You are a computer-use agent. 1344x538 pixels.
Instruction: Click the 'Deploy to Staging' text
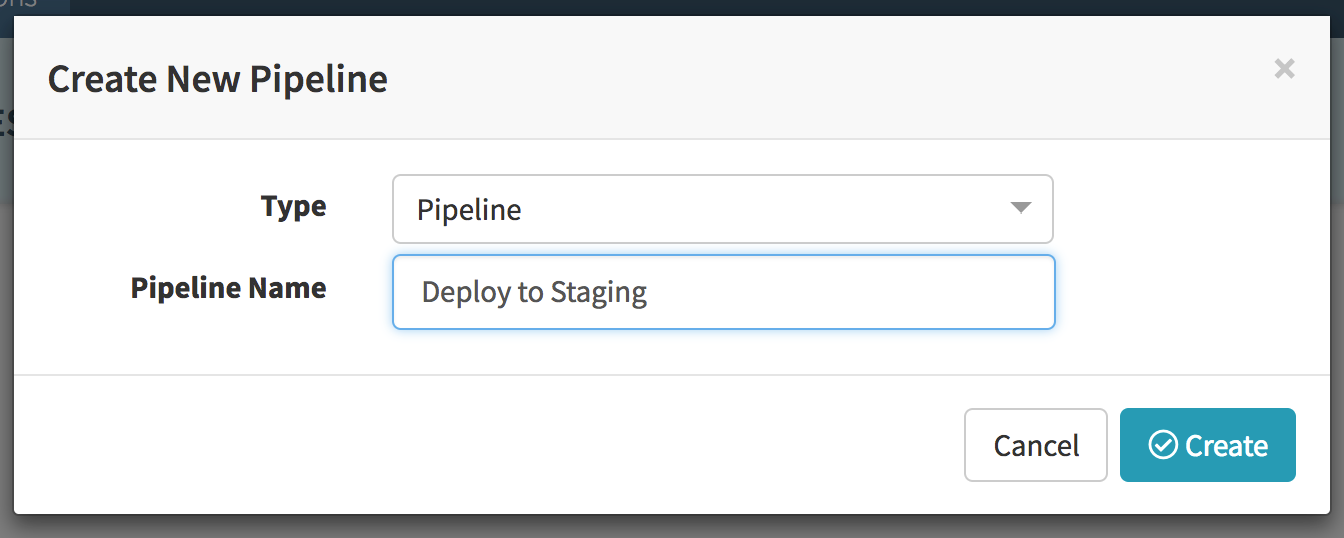534,293
